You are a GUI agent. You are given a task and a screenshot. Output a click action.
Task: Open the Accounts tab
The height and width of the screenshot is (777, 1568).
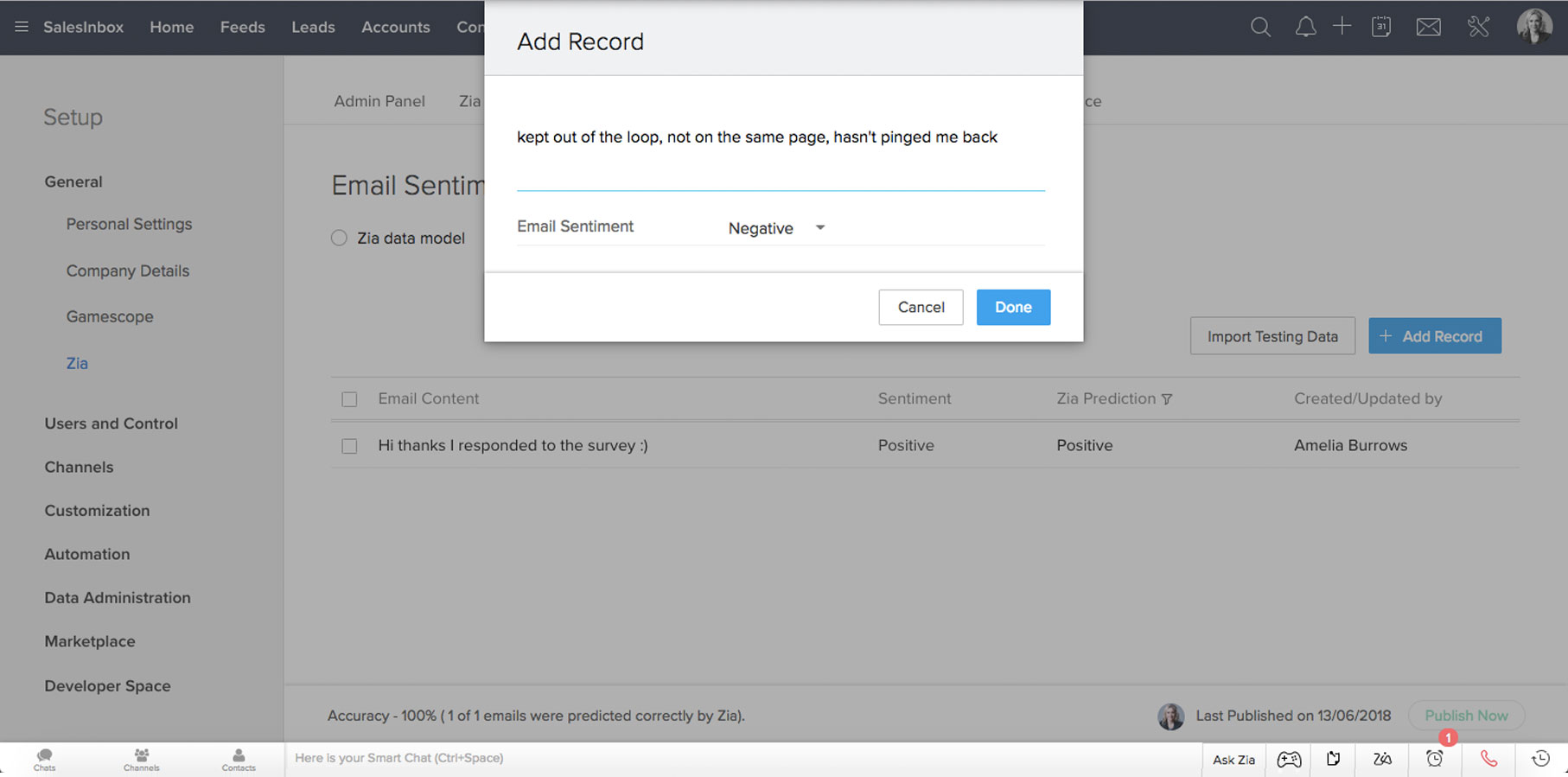(396, 27)
